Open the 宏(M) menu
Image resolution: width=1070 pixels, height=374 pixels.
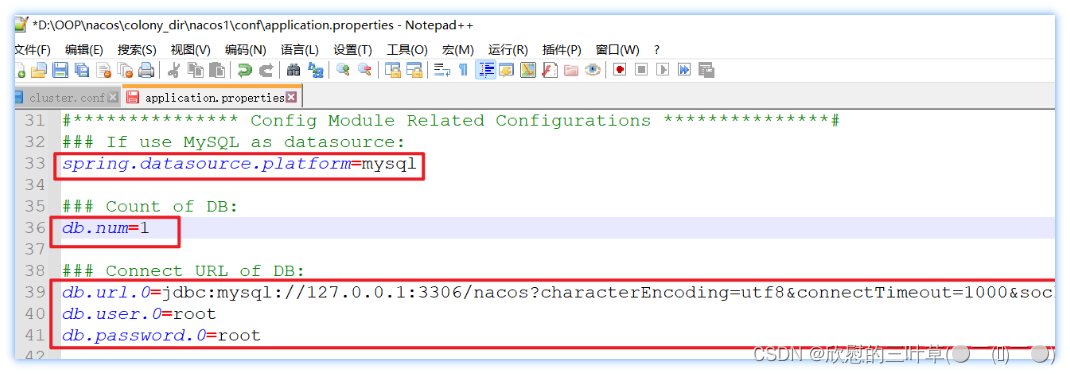[458, 50]
